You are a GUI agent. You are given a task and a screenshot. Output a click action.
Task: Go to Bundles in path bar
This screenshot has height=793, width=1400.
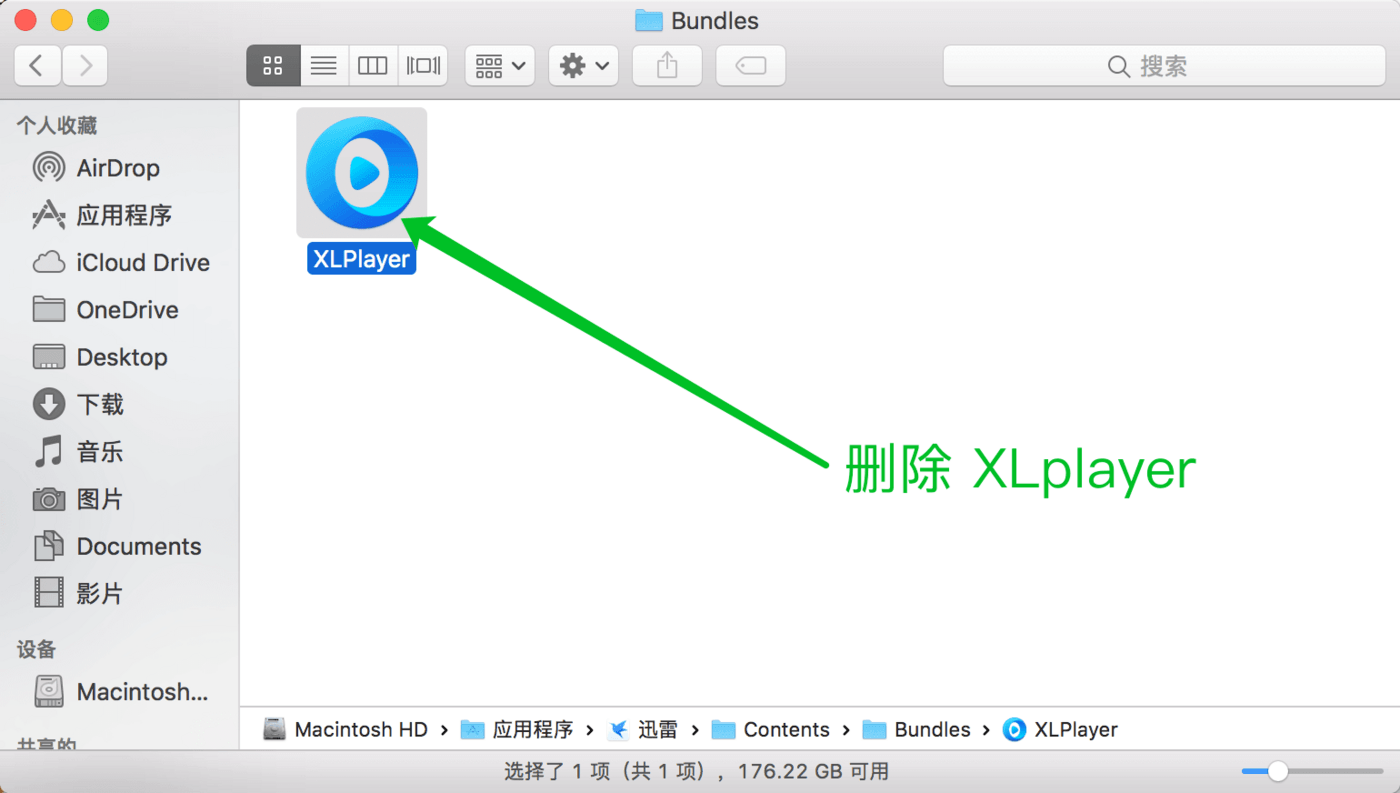[x=916, y=730]
